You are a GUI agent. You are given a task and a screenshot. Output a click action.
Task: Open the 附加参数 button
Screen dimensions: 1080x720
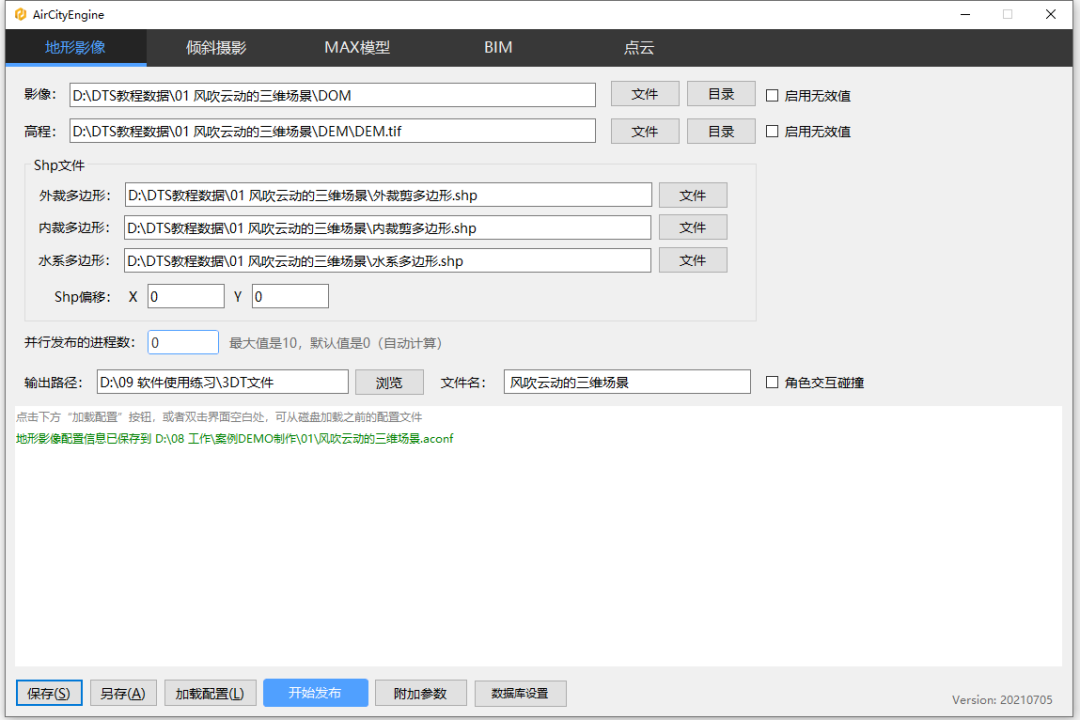coord(421,693)
